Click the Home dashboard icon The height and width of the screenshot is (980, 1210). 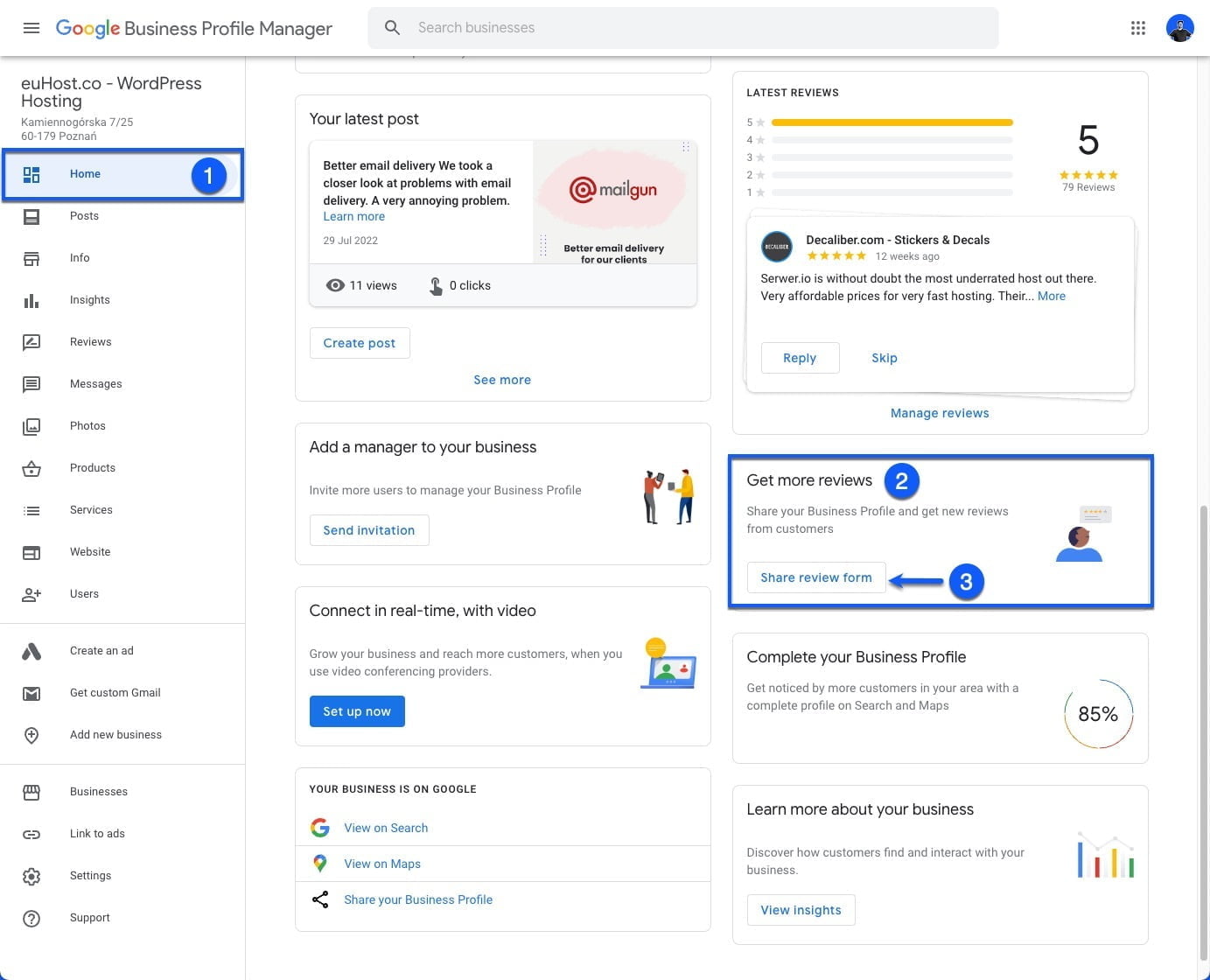[31, 174]
